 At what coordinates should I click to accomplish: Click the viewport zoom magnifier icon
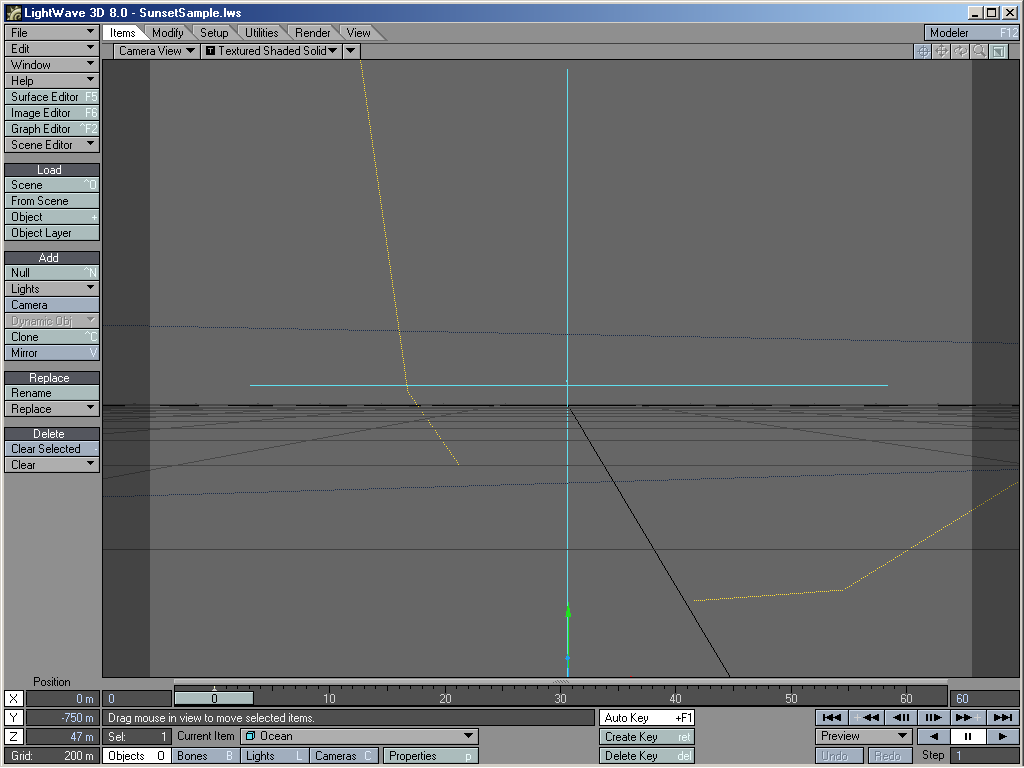(980, 51)
